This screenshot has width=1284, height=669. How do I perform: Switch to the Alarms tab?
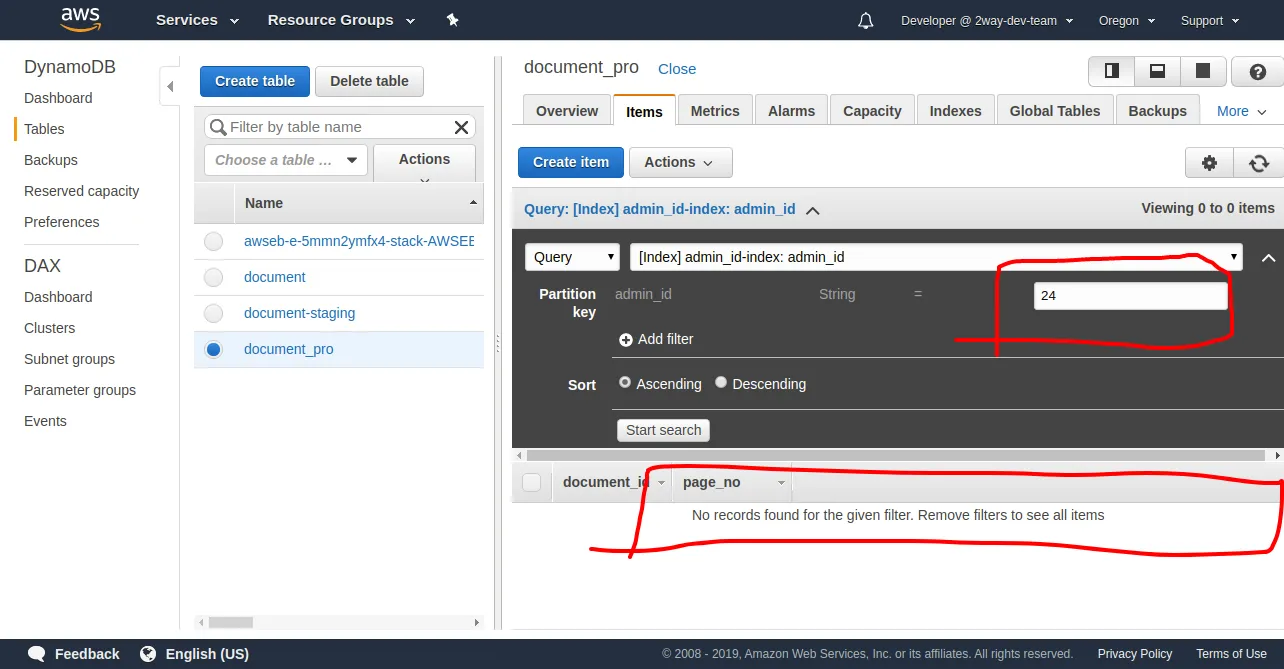pos(792,111)
